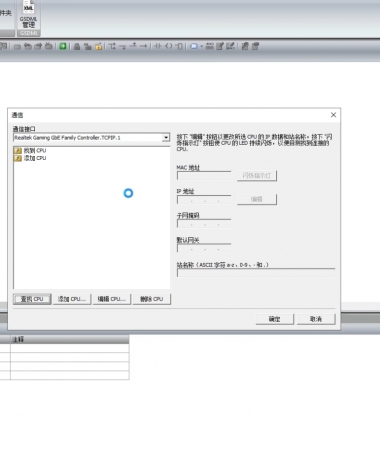380x450 pixels.
Task: Open the 通信接口 adapter dropdown
Action: [x=166, y=137]
